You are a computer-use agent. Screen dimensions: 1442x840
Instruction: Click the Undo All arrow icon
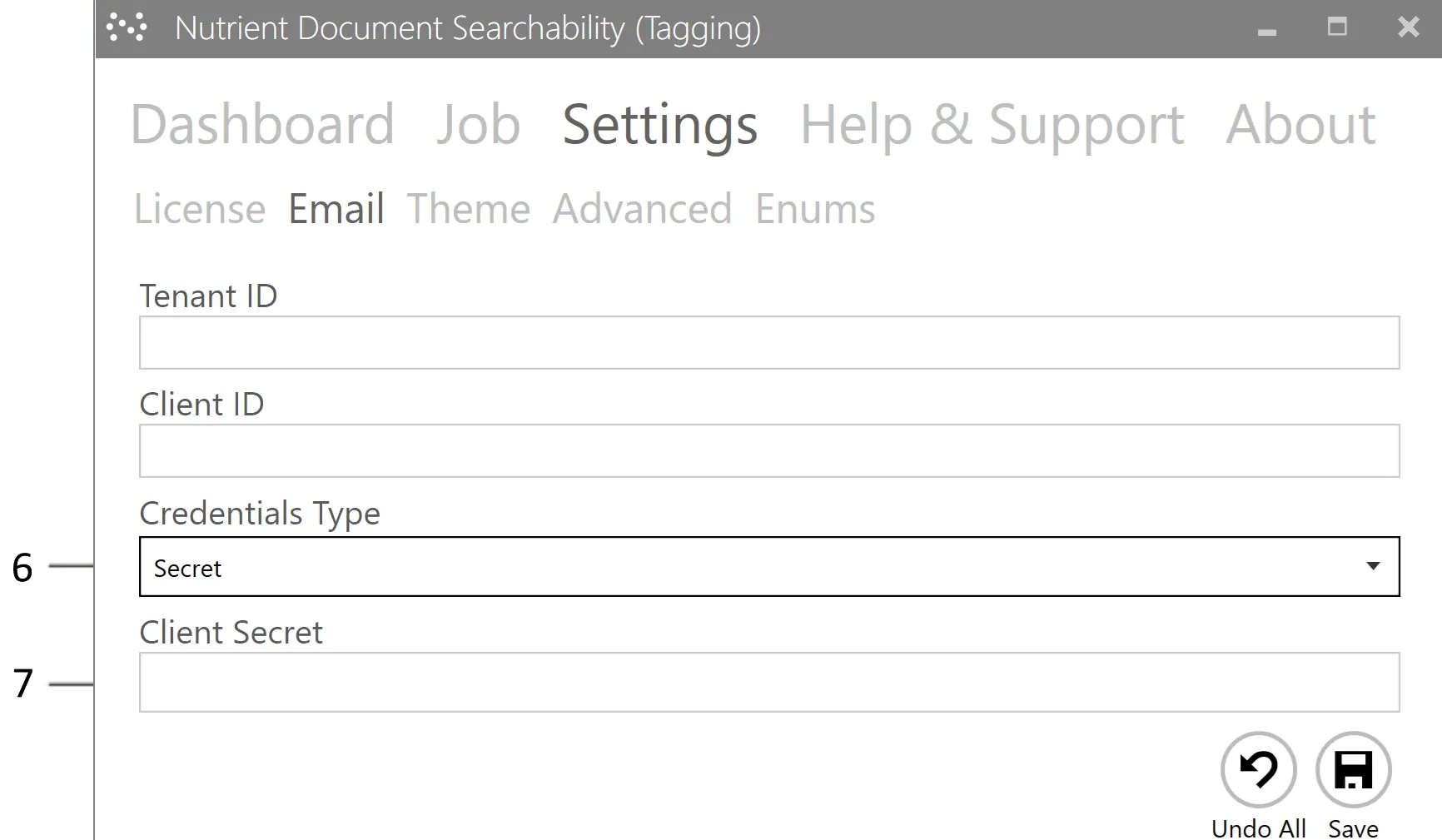(x=1258, y=769)
